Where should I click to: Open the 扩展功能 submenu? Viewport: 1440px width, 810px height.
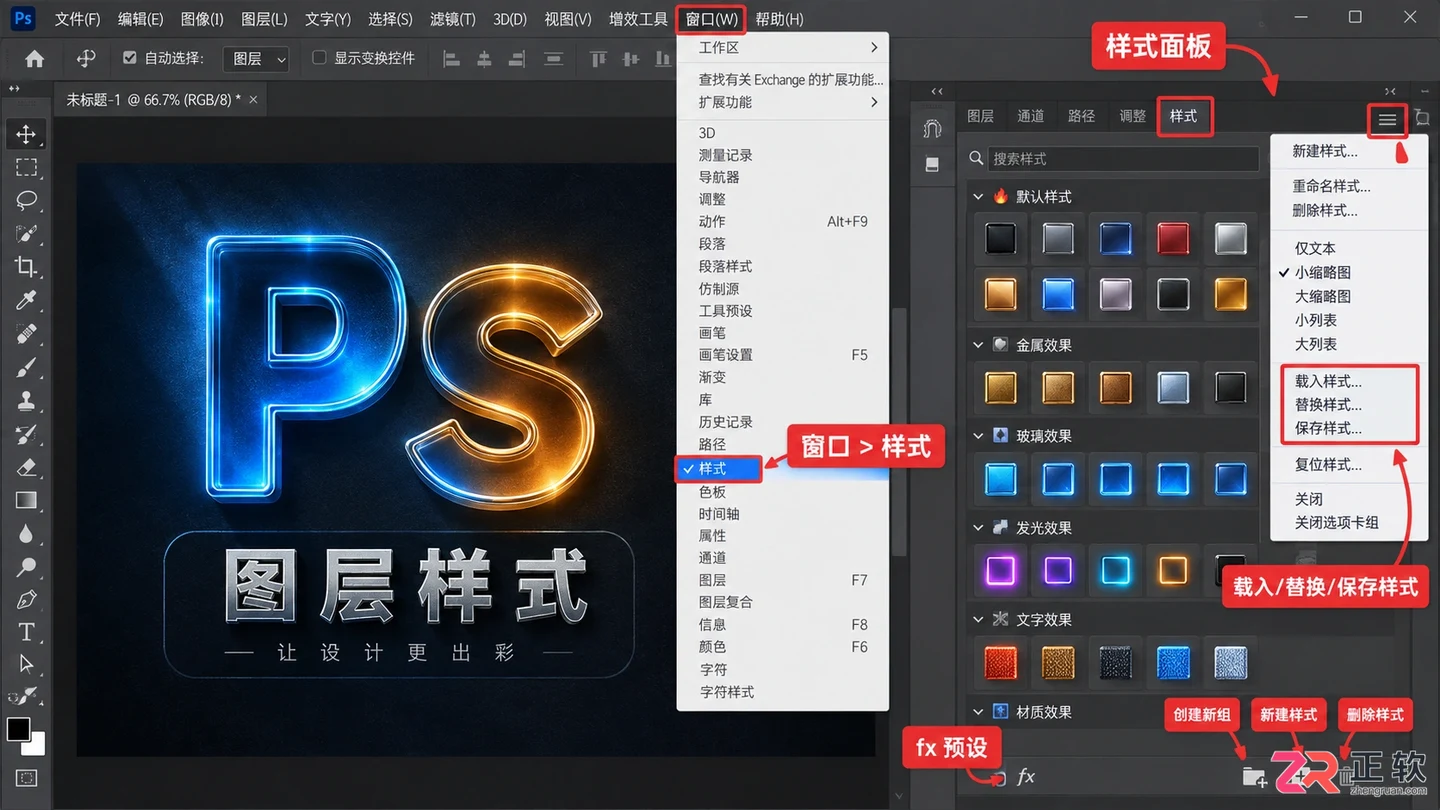783,102
